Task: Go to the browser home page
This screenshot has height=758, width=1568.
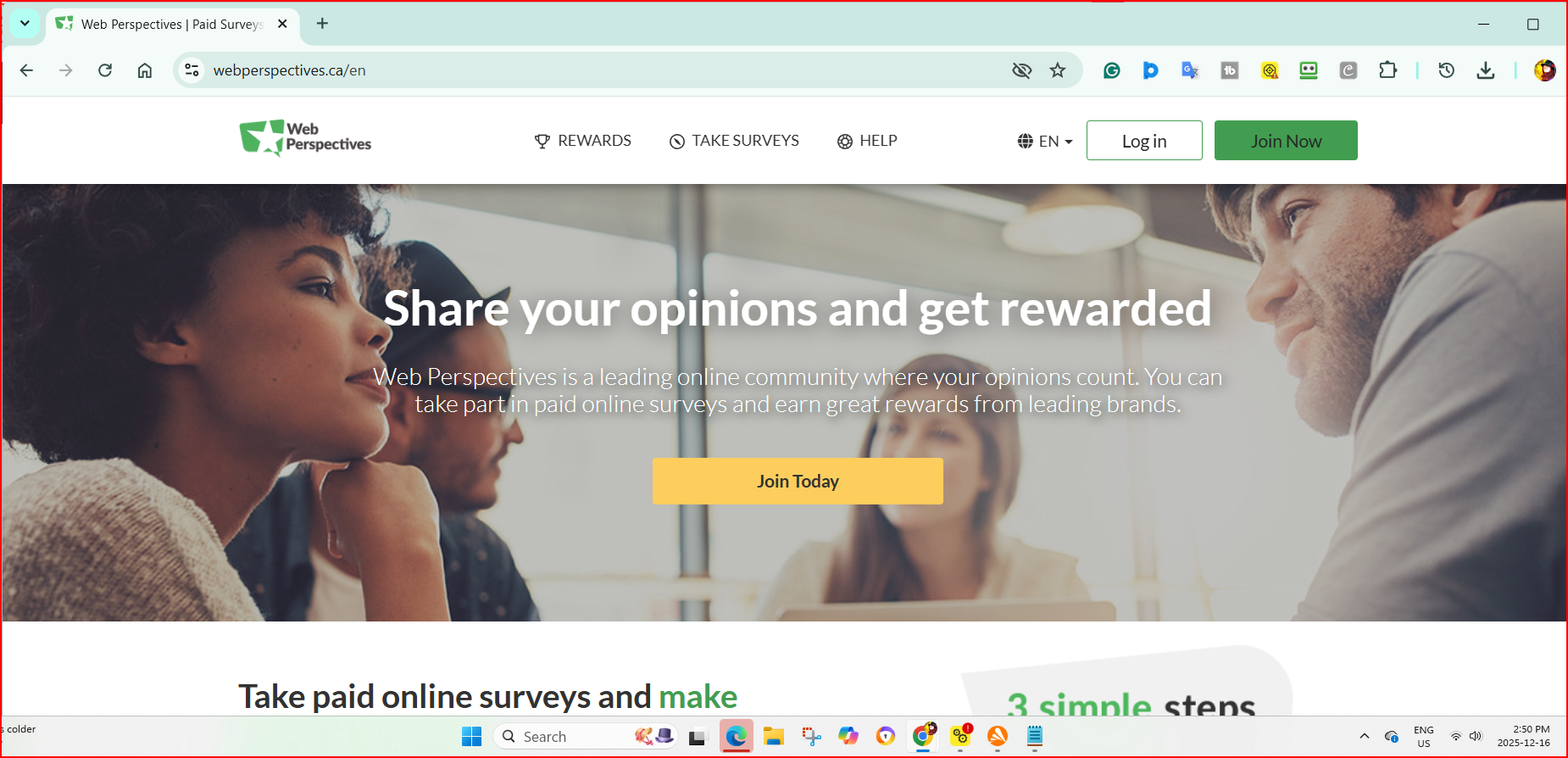Action: [x=145, y=70]
